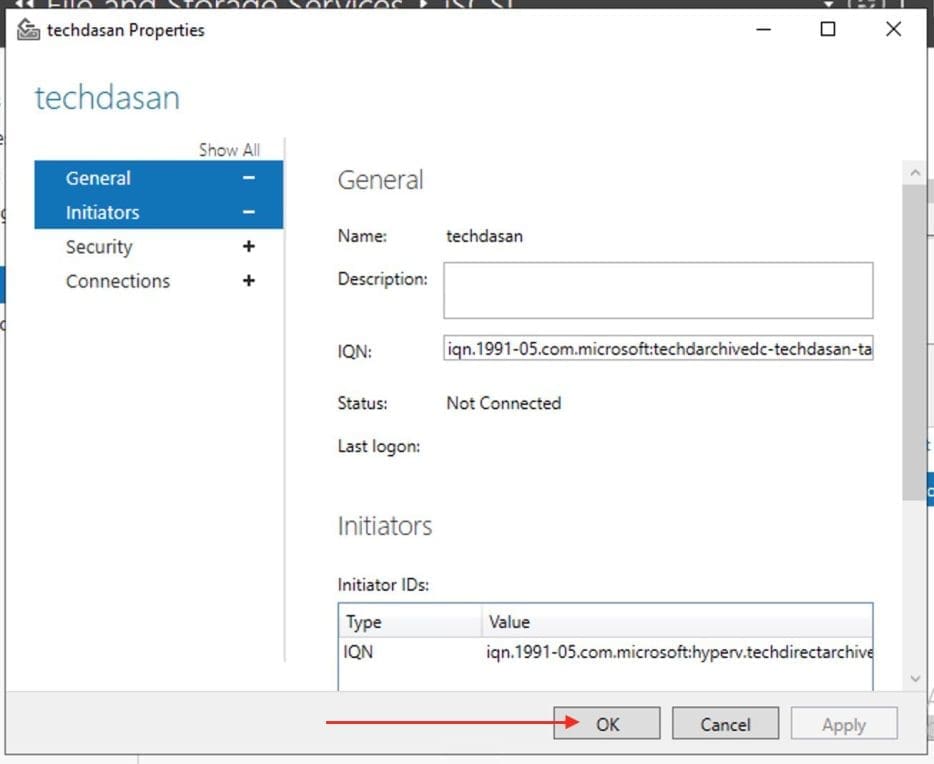This screenshot has width=934, height=764.
Task: Expand the Connections section plus icon
Action: coord(249,281)
